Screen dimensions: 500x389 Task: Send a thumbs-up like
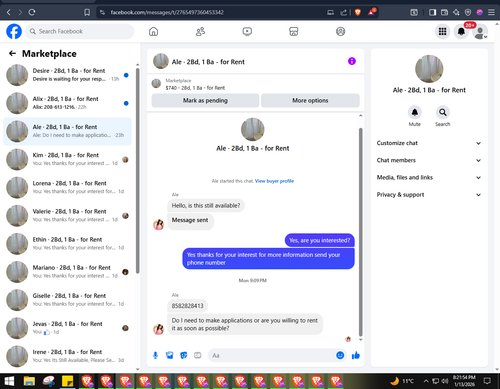point(356,355)
